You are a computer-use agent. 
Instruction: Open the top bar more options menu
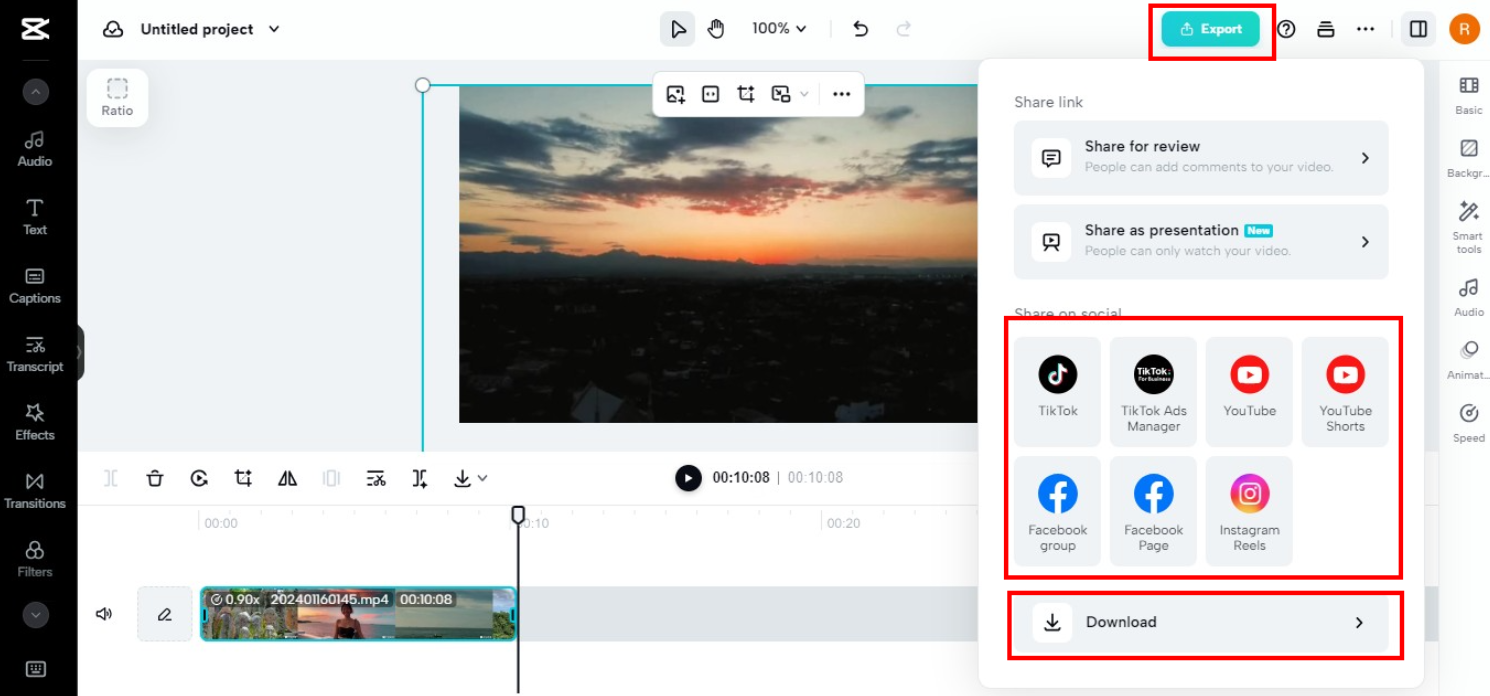click(x=1366, y=29)
